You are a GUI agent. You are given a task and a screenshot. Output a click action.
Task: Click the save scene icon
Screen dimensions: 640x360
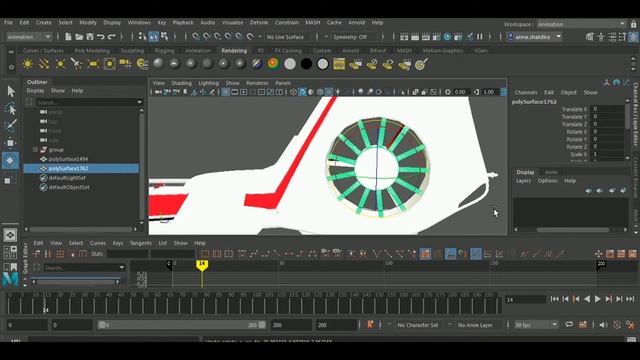90,37
